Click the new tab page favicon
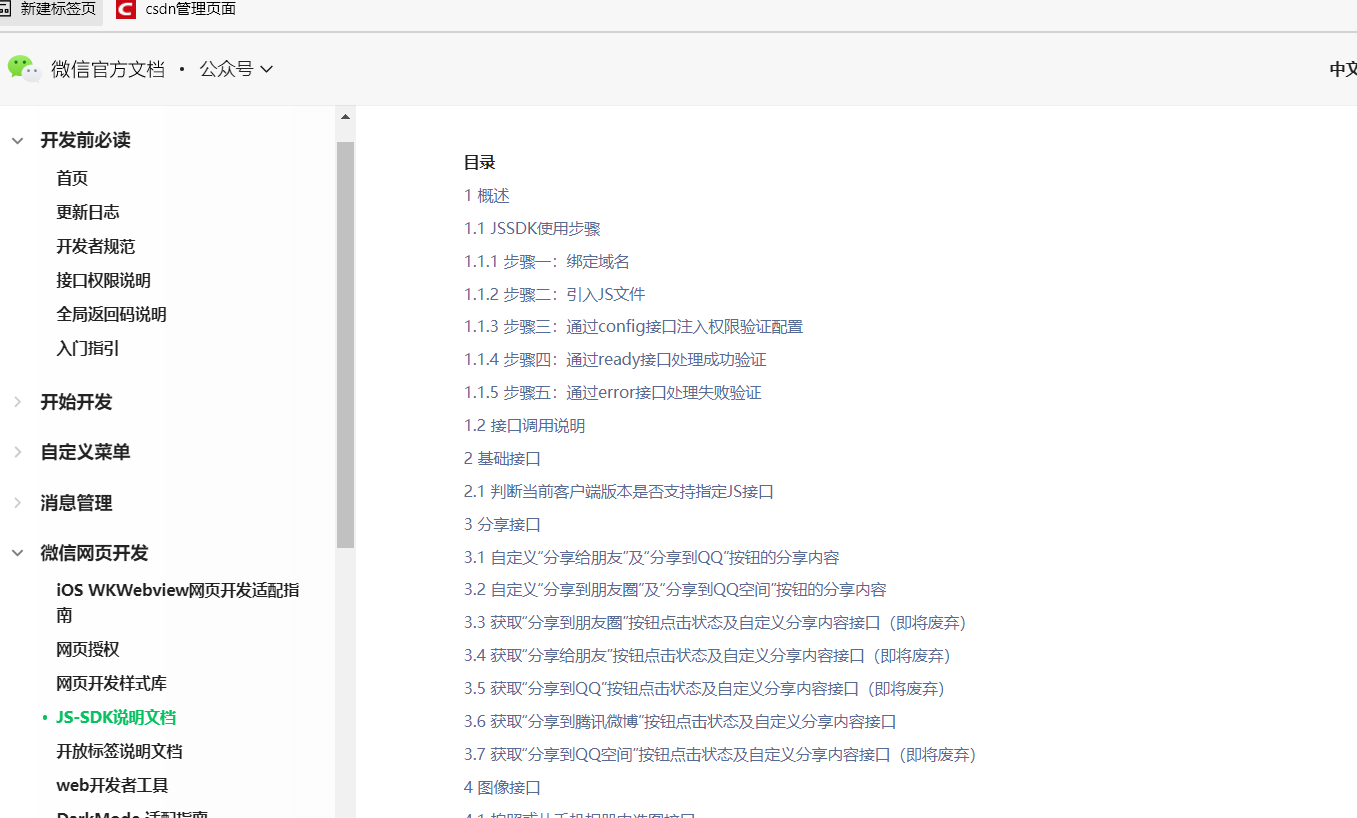 5,9
